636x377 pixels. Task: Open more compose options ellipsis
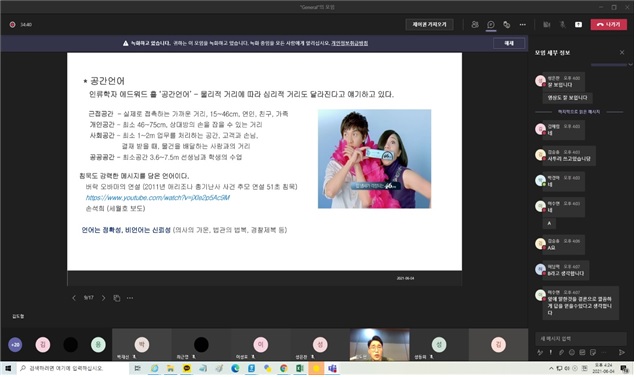click(604, 352)
